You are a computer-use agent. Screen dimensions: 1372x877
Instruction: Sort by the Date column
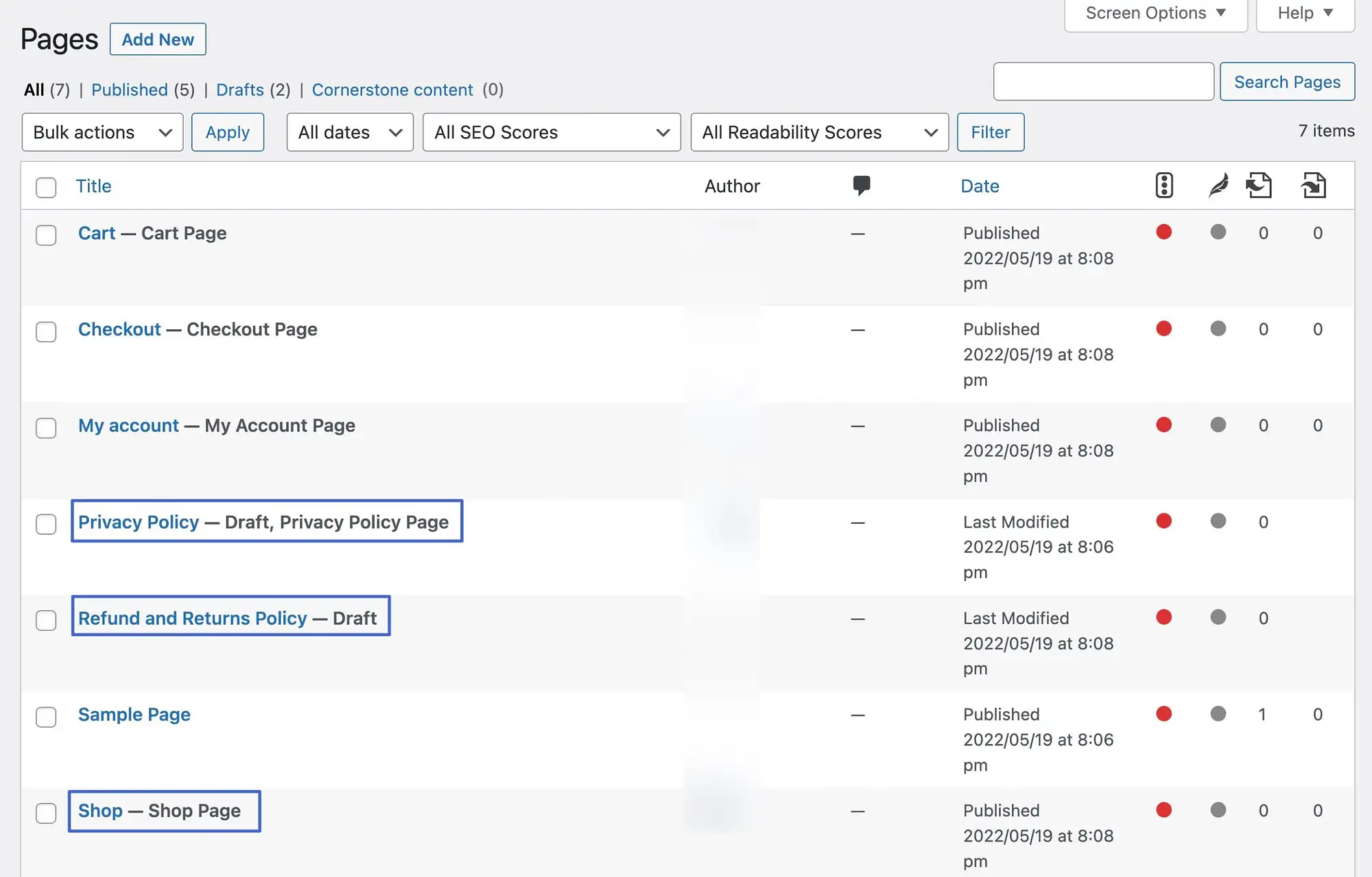tap(980, 186)
